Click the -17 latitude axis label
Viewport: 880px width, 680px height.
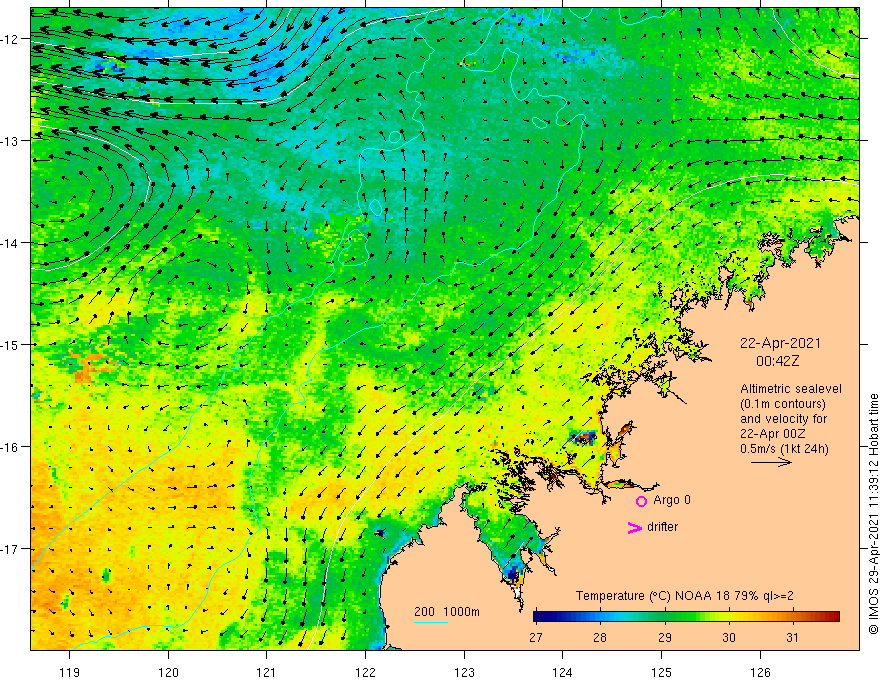11,549
